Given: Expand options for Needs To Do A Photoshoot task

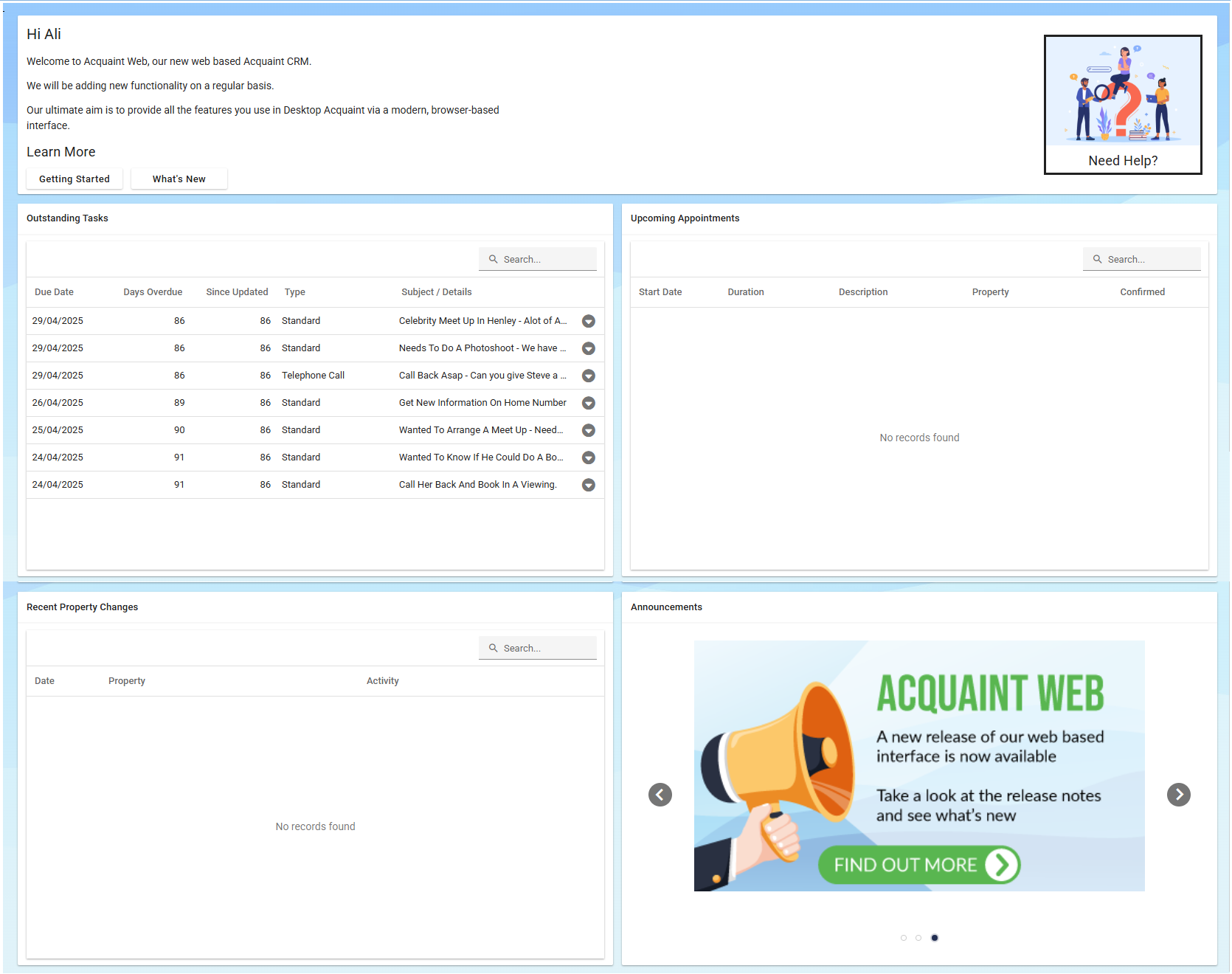Looking at the screenshot, I should click(589, 348).
